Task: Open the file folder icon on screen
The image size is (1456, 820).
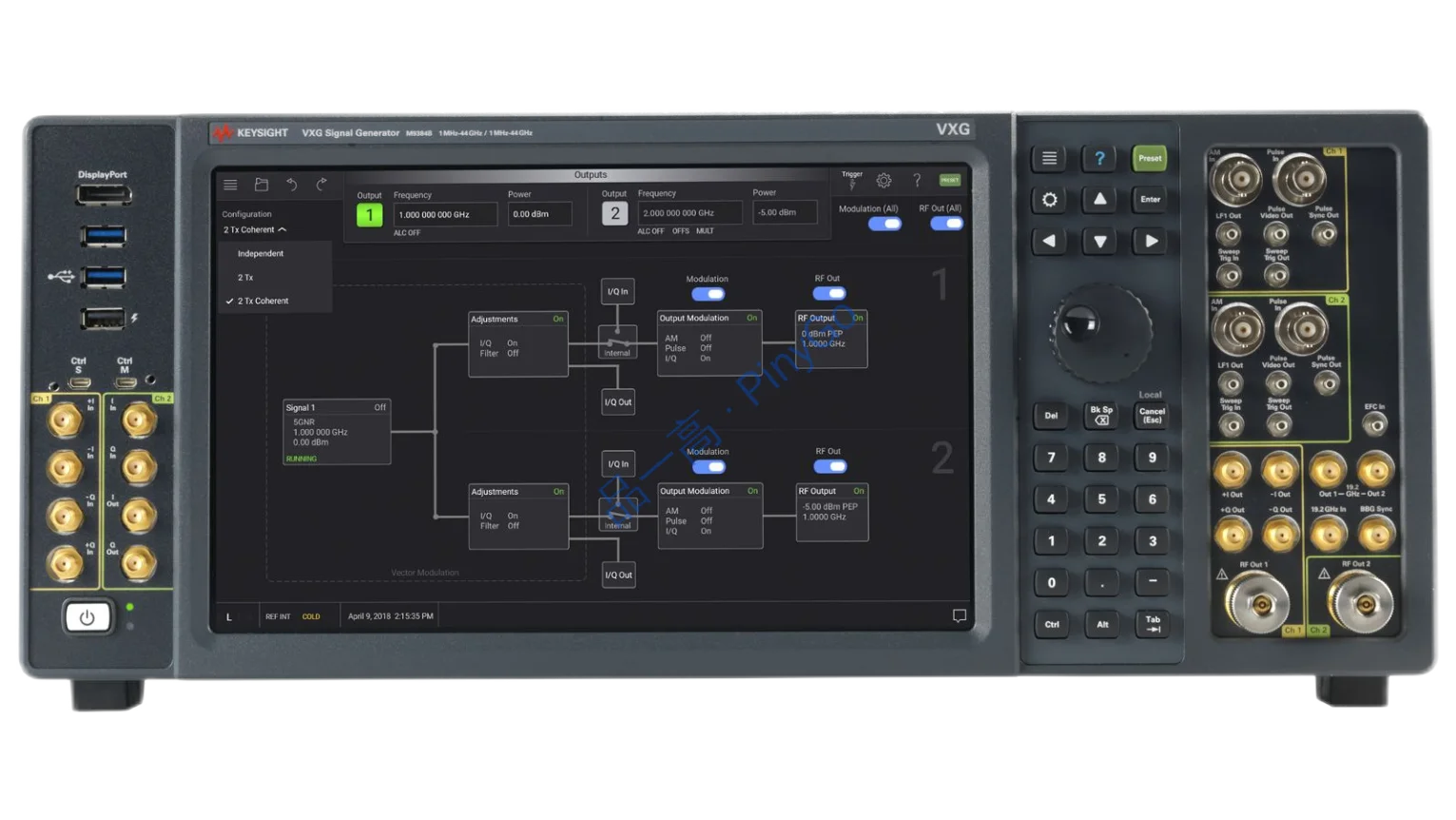Action: (x=262, y=185)
